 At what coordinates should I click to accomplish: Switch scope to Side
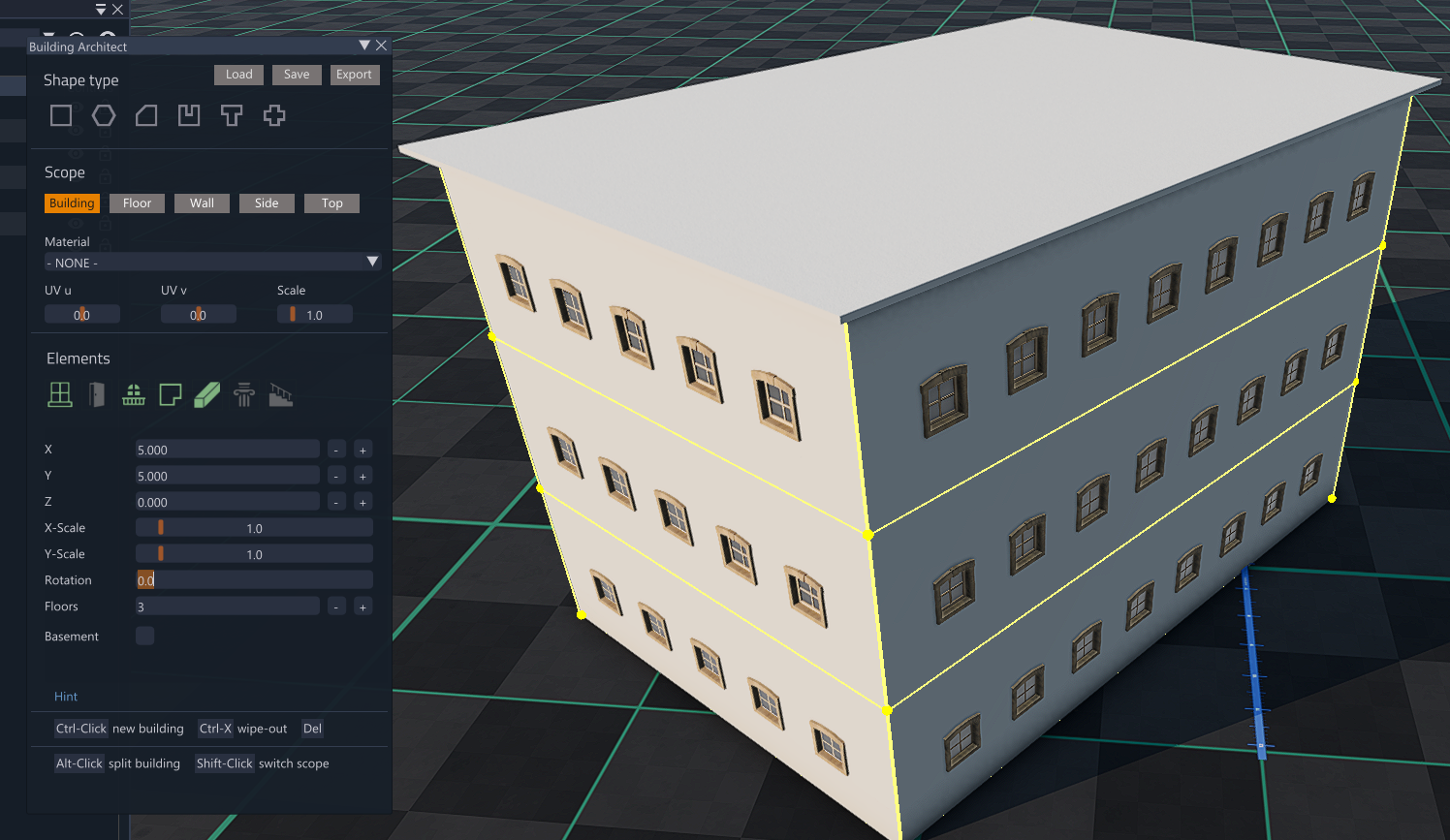[x=267, y=203]
